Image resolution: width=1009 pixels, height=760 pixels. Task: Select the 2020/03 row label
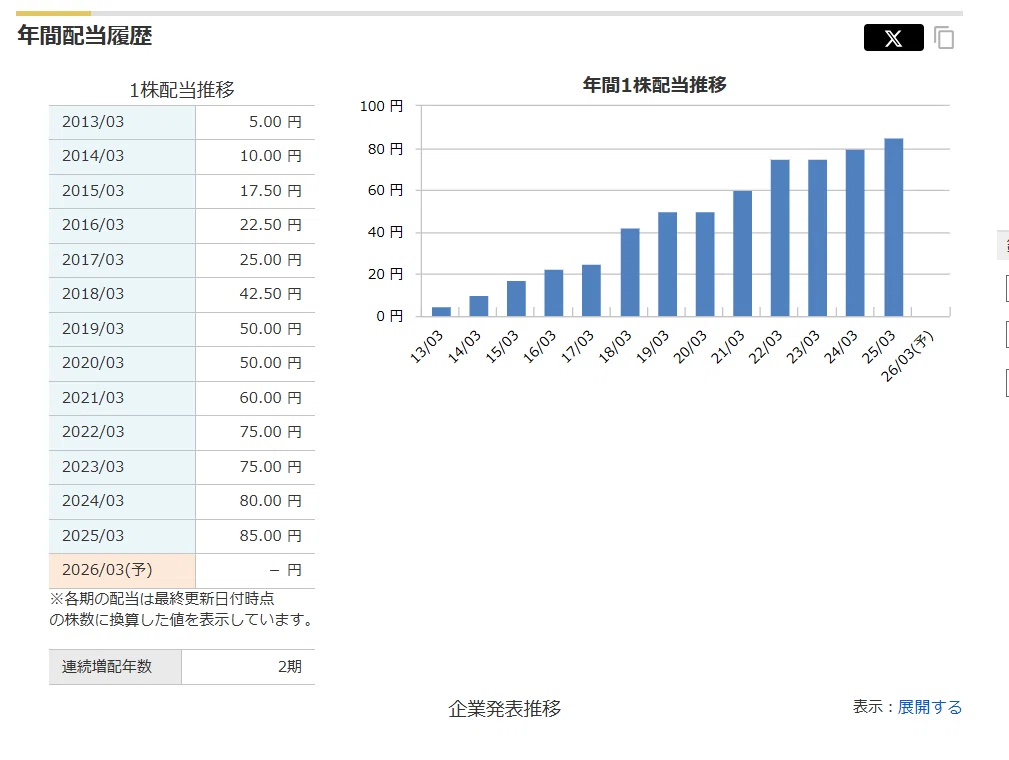pyautogui.click(x=122, y=363)
